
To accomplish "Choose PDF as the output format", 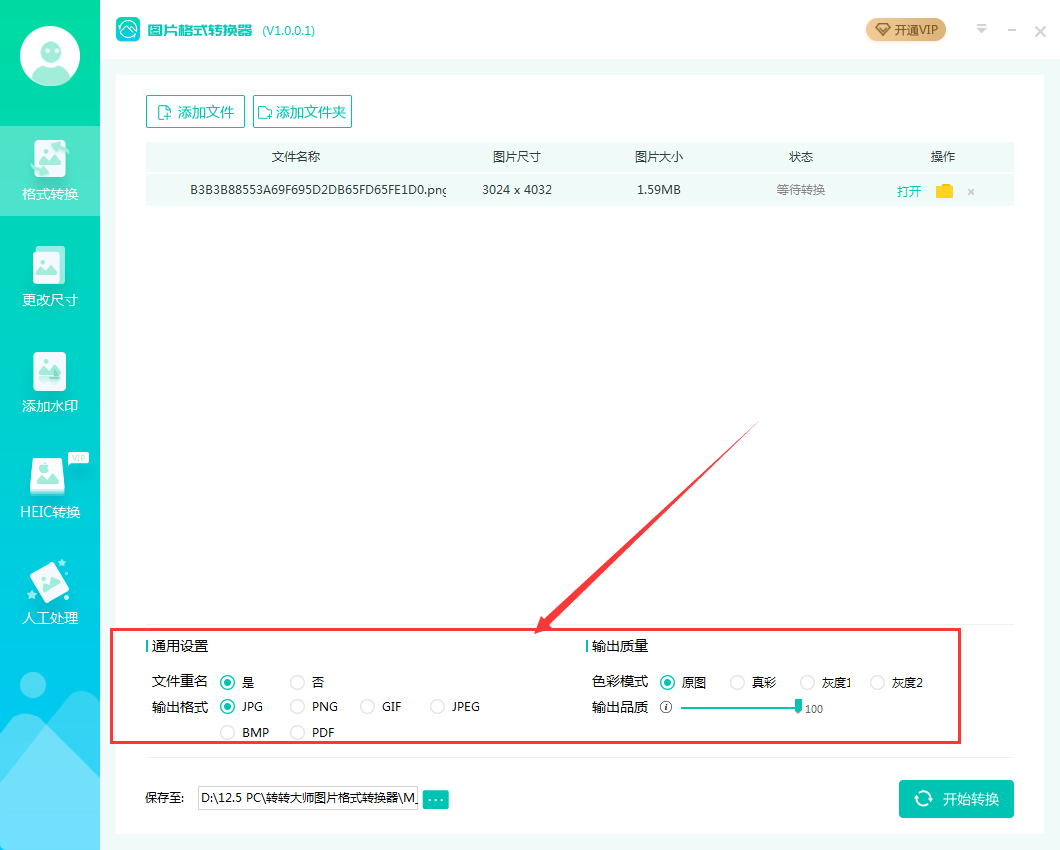I will click(x=297, y=732).
